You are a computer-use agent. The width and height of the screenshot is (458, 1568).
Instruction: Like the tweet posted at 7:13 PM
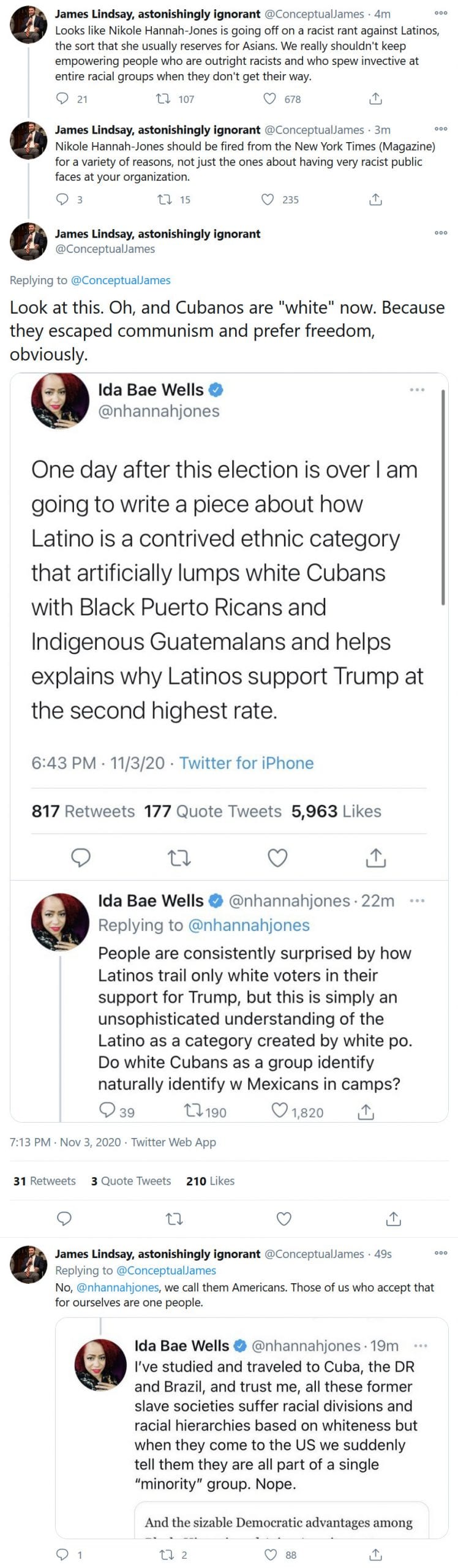tap(284, 1219)
